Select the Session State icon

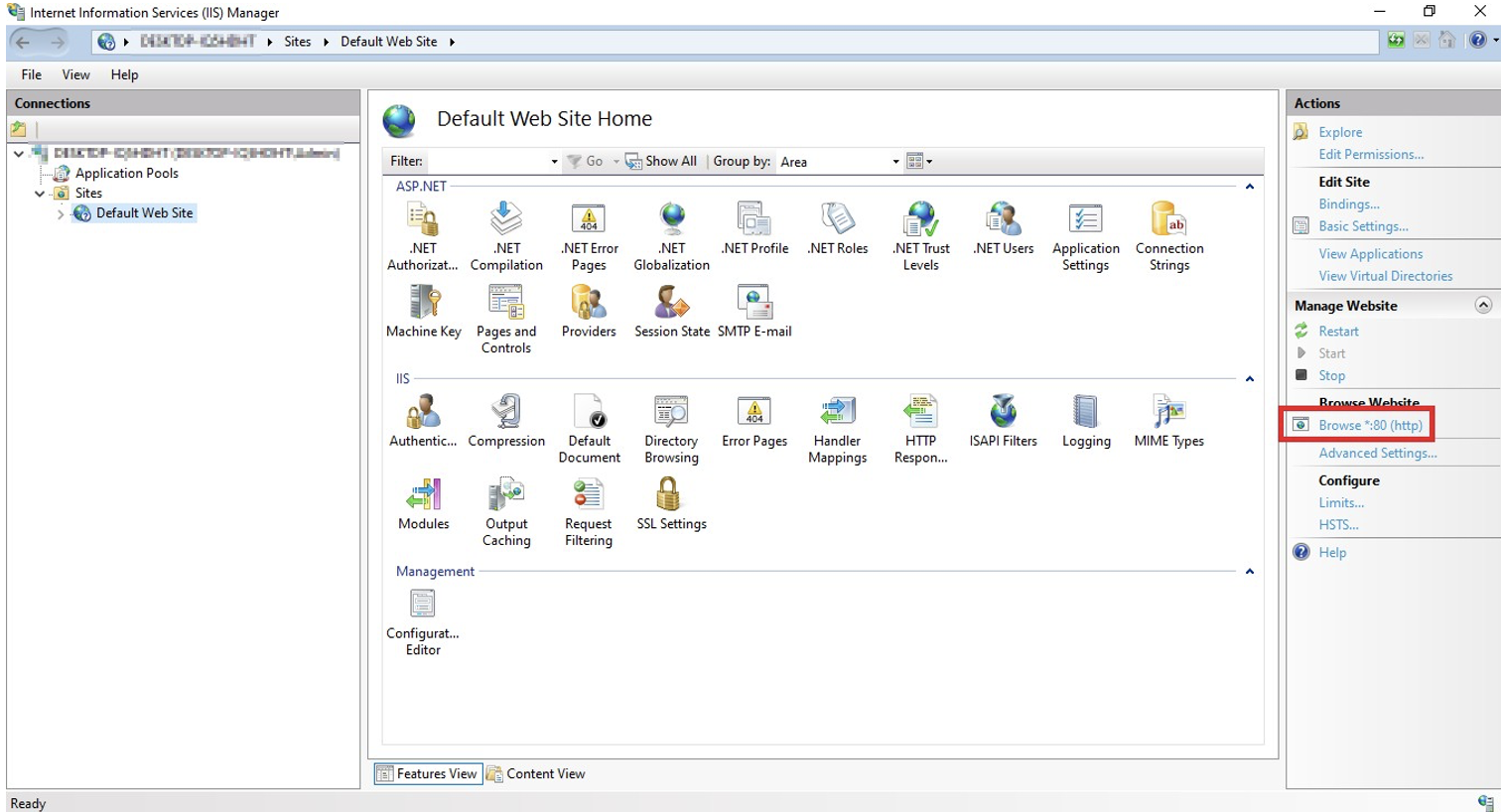(x=672, y=312)
